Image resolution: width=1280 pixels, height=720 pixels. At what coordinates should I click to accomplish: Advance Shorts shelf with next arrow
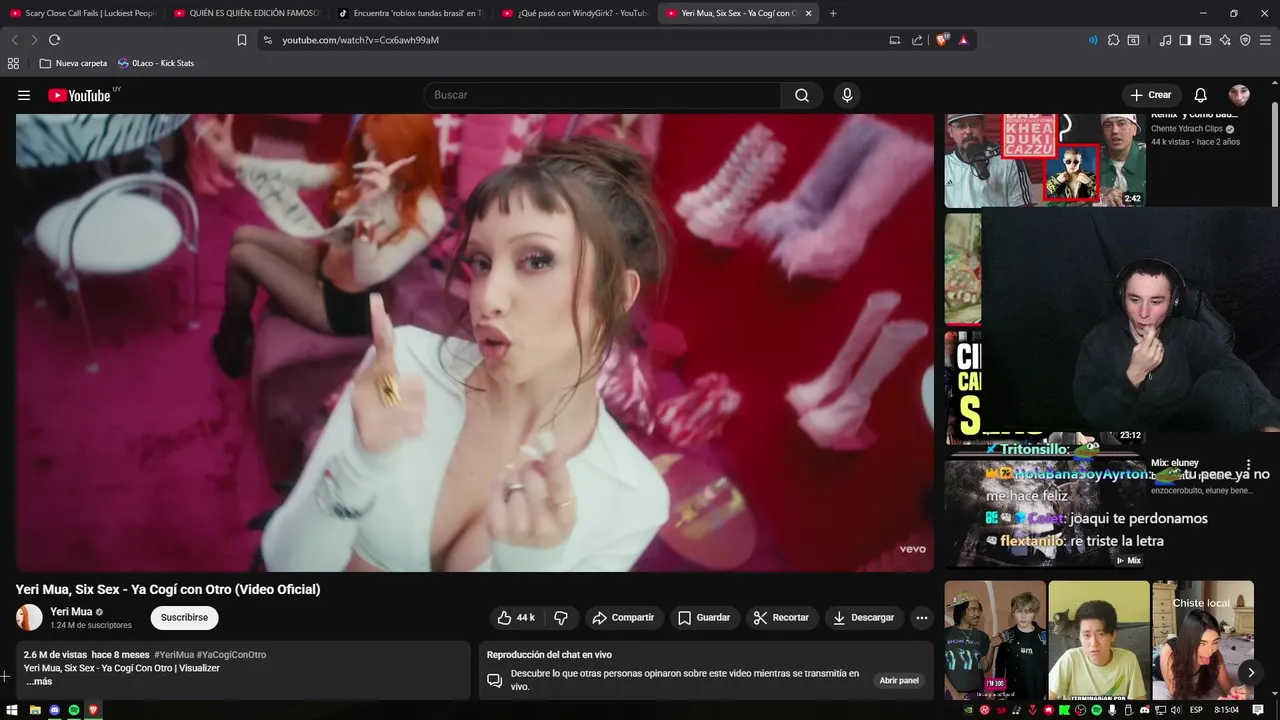1250,672
